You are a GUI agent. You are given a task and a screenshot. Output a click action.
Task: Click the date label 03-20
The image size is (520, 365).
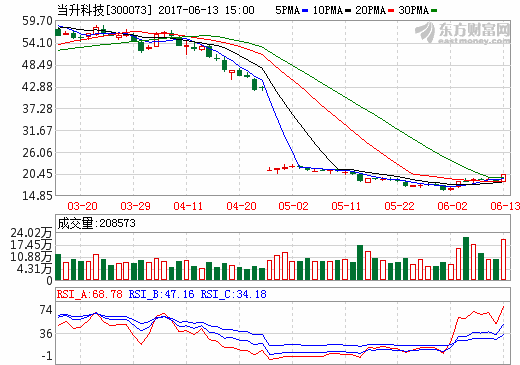click(x=82, y=206)
